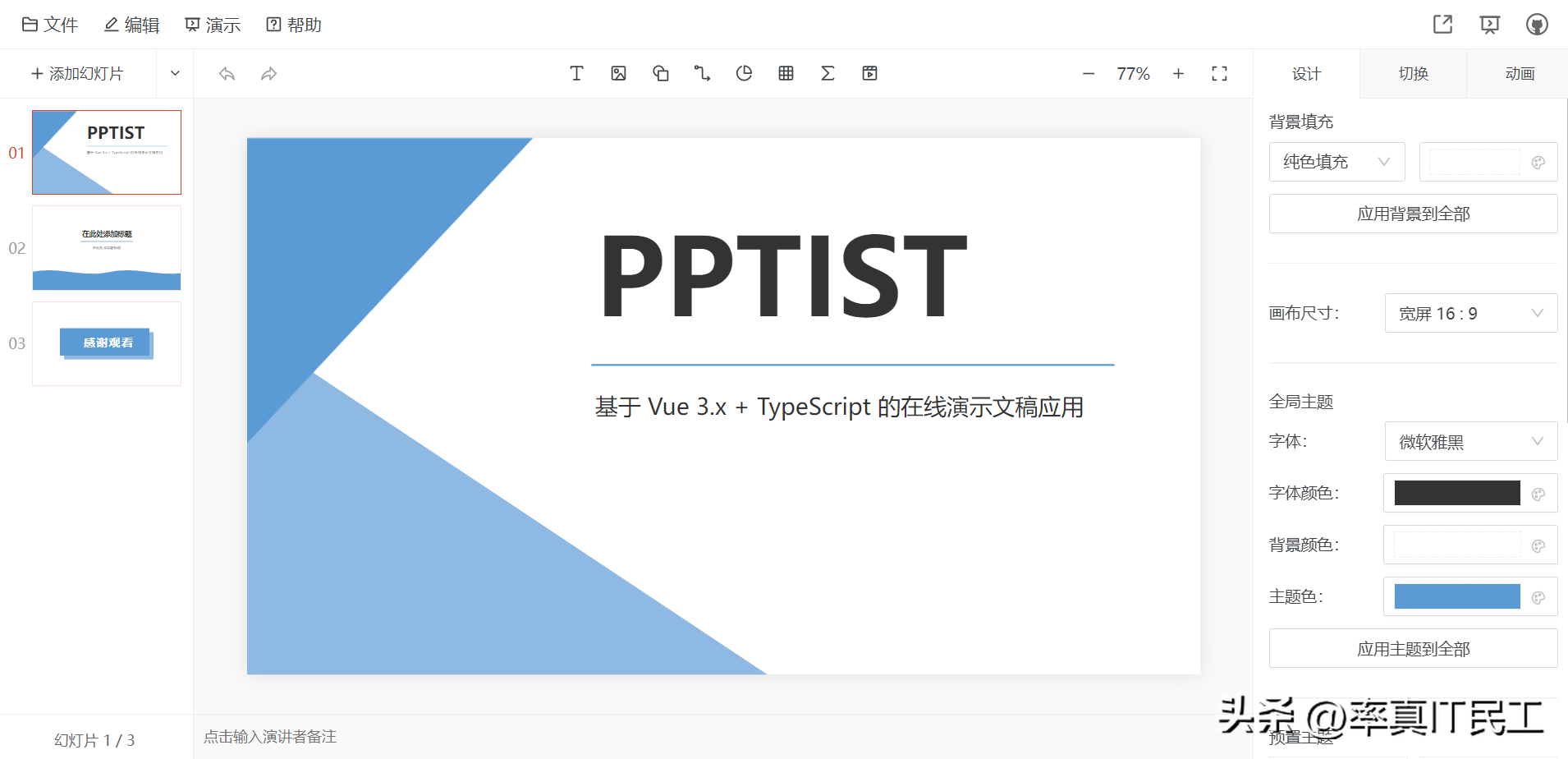
Task: Click the insert shape icon
Action: coord(660,73)
